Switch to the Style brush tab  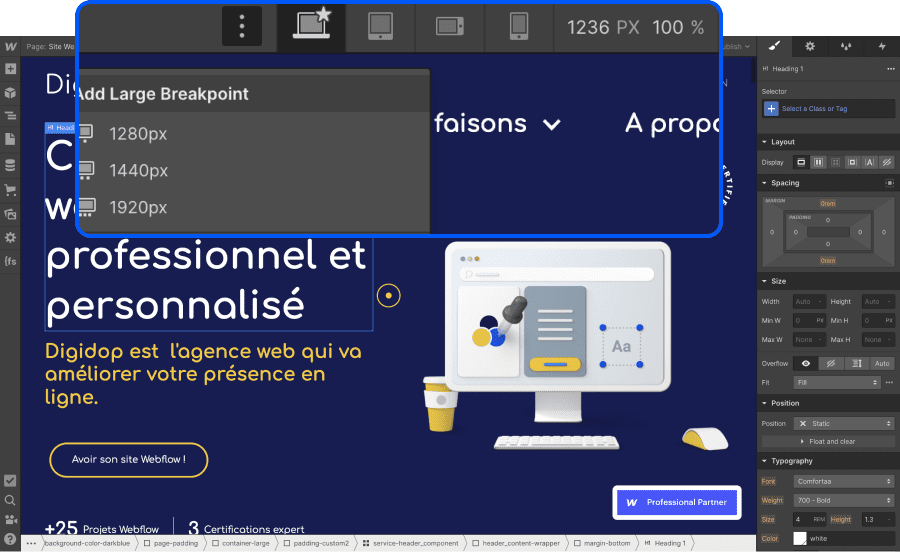[x=774, y=46]
